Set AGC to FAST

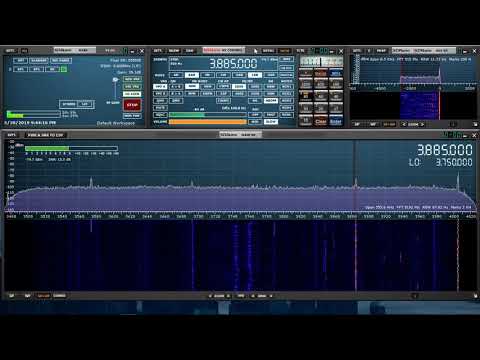coord(271,115)
